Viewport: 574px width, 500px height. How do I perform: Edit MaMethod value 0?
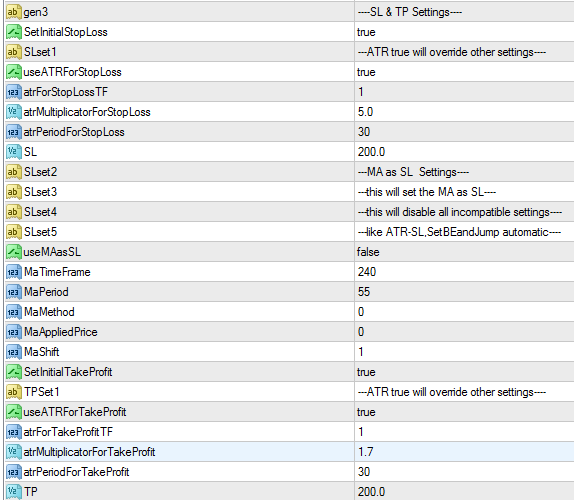tap(361, 312)
